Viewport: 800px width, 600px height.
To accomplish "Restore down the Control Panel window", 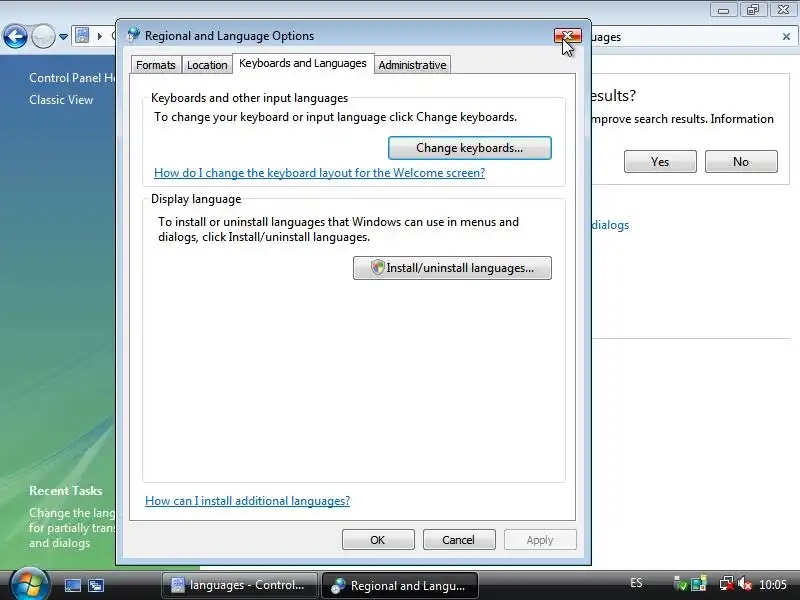I will pos(753,10).
